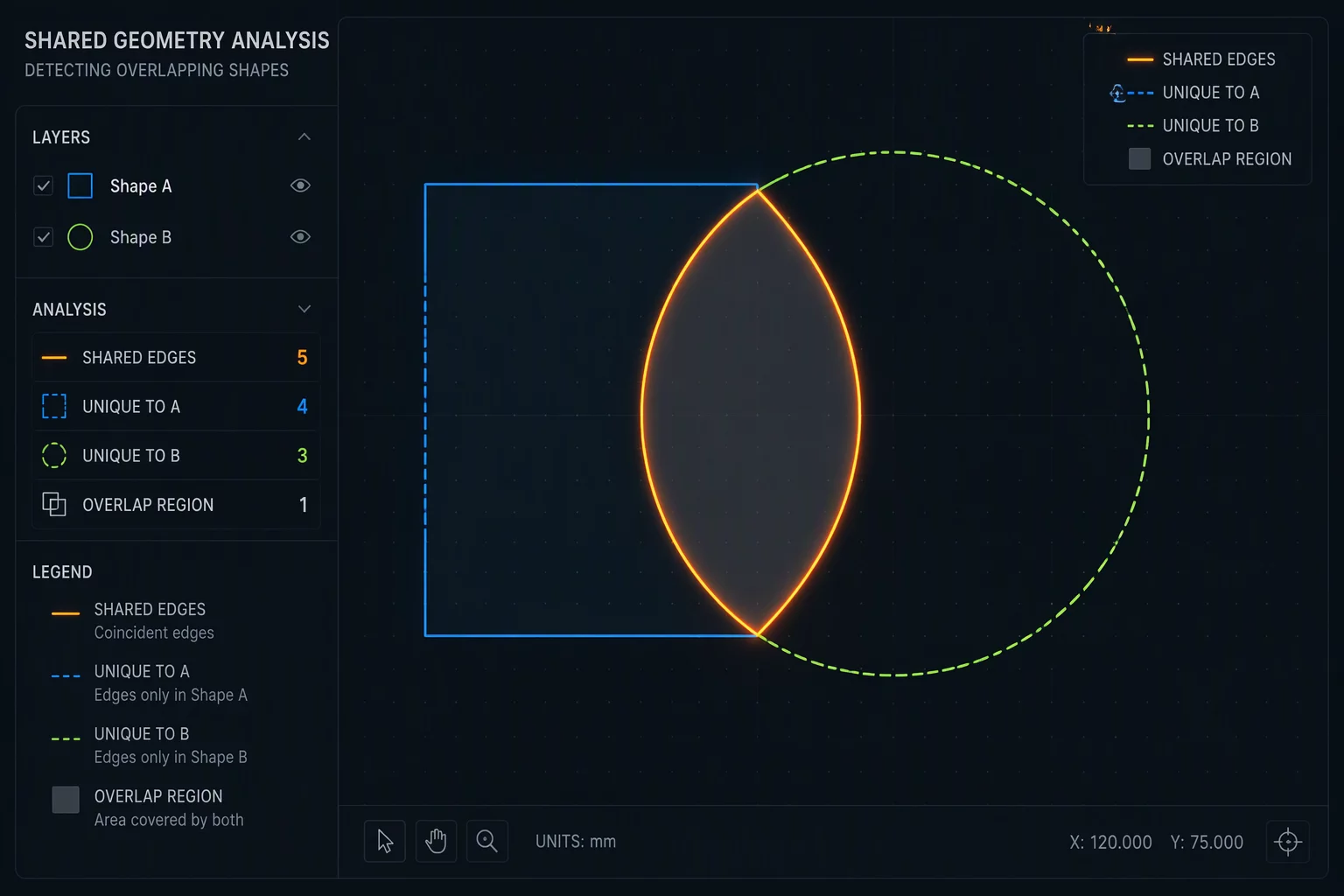1344x896 pixels.
Task: Select the Overlap Region analysis row
Action: pos(176,504)
